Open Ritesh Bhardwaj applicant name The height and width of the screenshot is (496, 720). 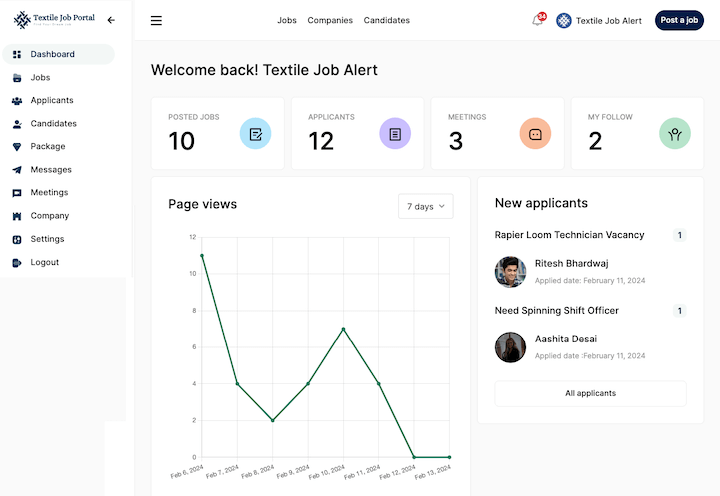coord(572,263)
